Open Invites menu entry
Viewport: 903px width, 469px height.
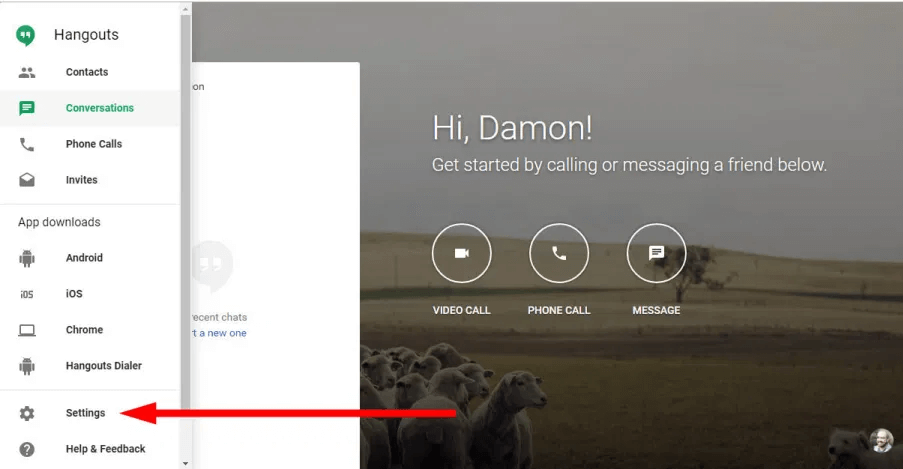(x=90, y=180)
